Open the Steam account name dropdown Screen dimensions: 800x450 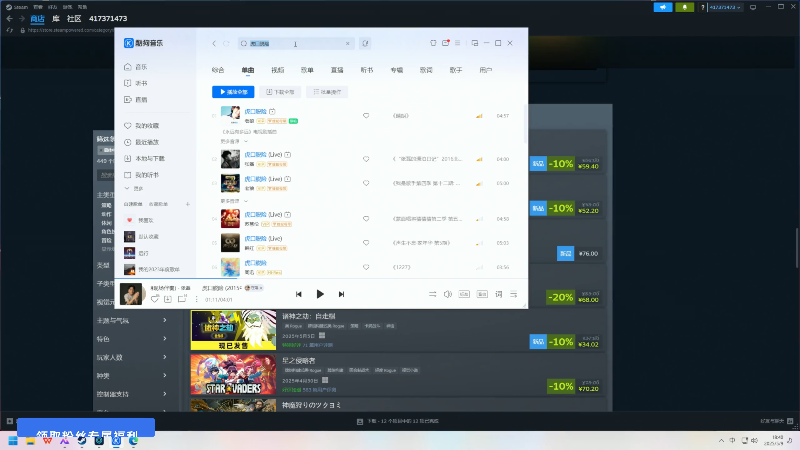pyautogui.click(x=725, y=7)
